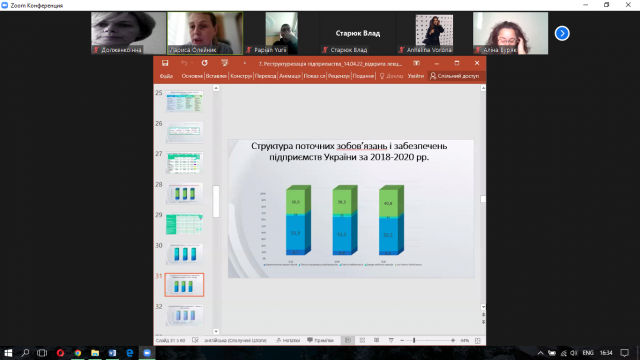Click the third chart column labeled 40.8

coord(391,220)
